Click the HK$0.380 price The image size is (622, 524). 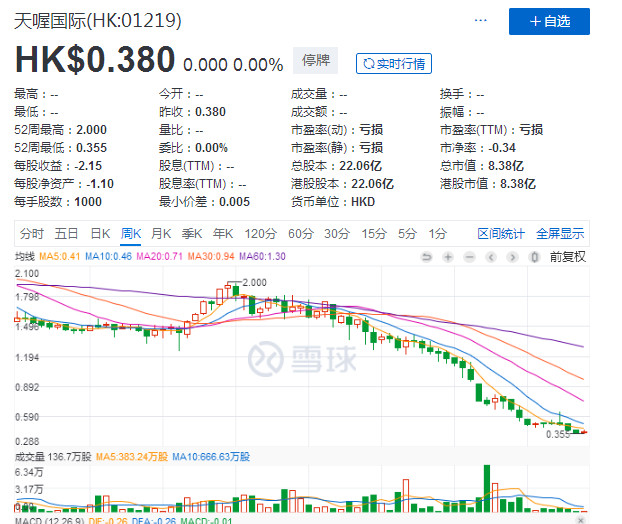[x=95, y=60]
